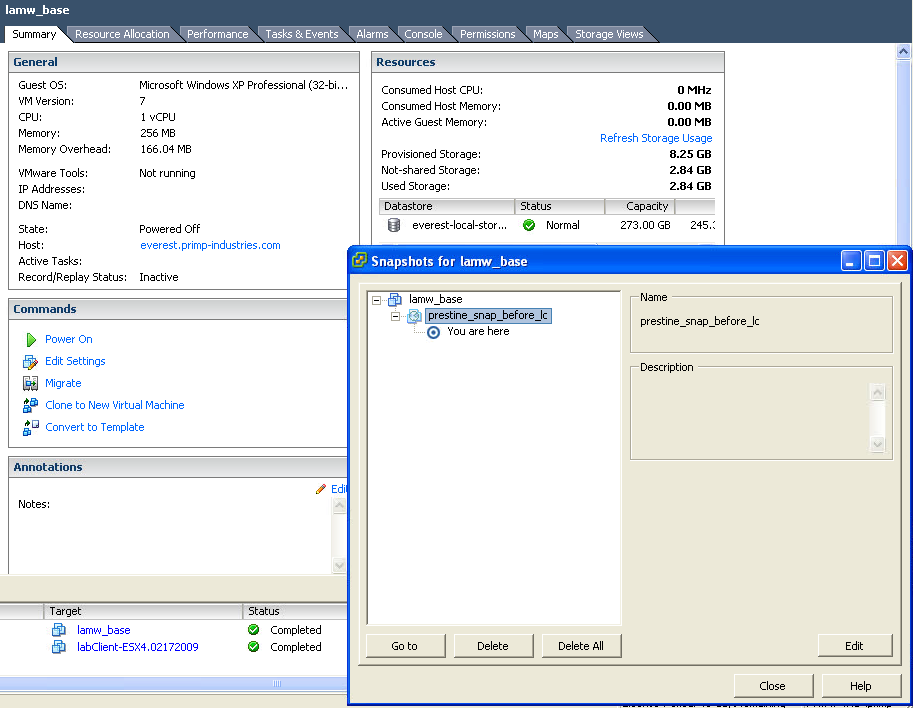
Task: Open the Performance tab
Action: coord(217,34)
